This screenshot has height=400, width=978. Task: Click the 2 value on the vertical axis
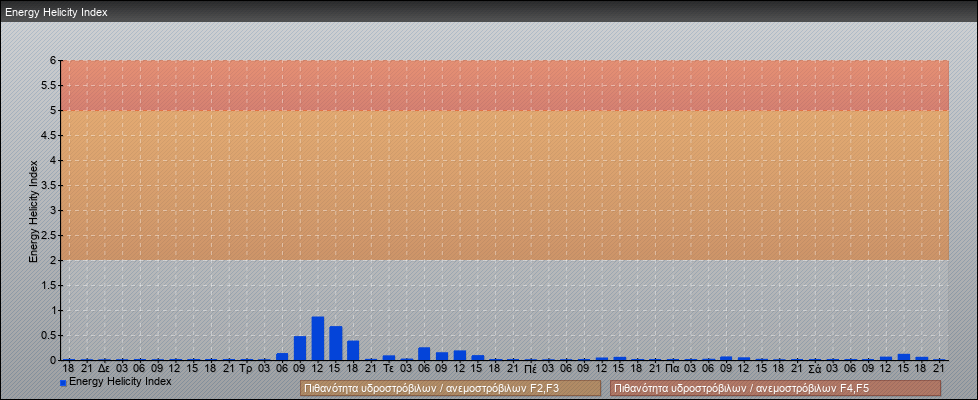(x=53, y=260)
